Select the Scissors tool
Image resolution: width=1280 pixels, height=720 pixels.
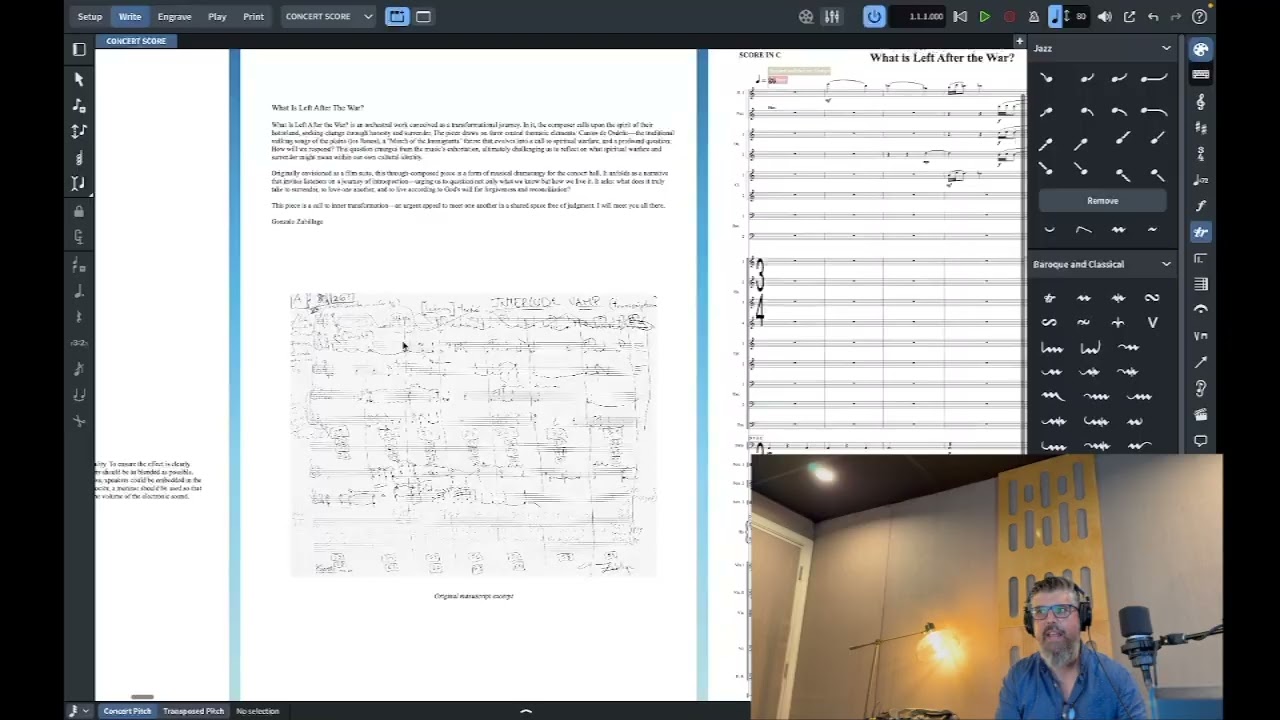[x=79, y=421]
